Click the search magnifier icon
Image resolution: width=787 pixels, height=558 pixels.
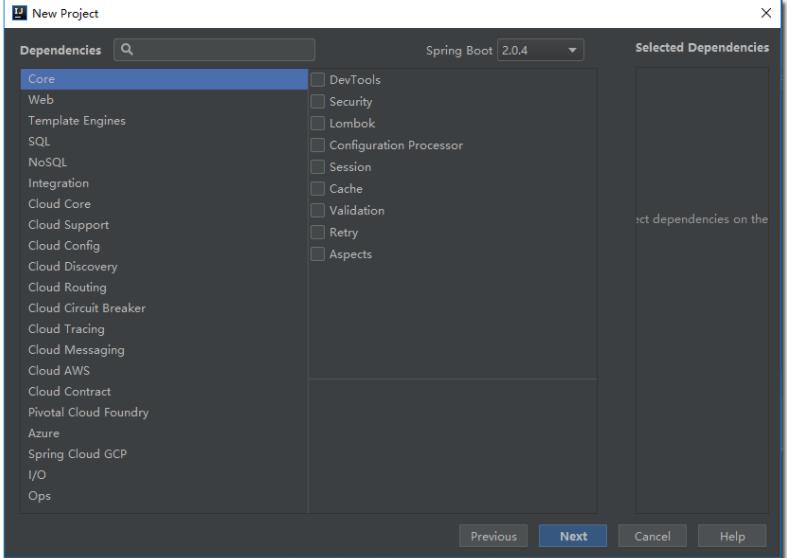127,49
